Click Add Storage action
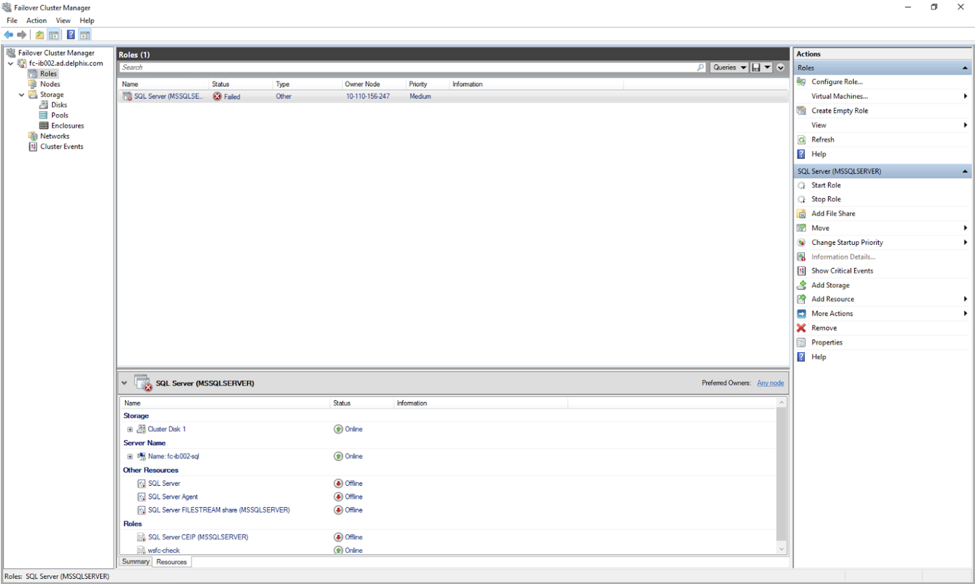975x584 pixels. point(830,285)
